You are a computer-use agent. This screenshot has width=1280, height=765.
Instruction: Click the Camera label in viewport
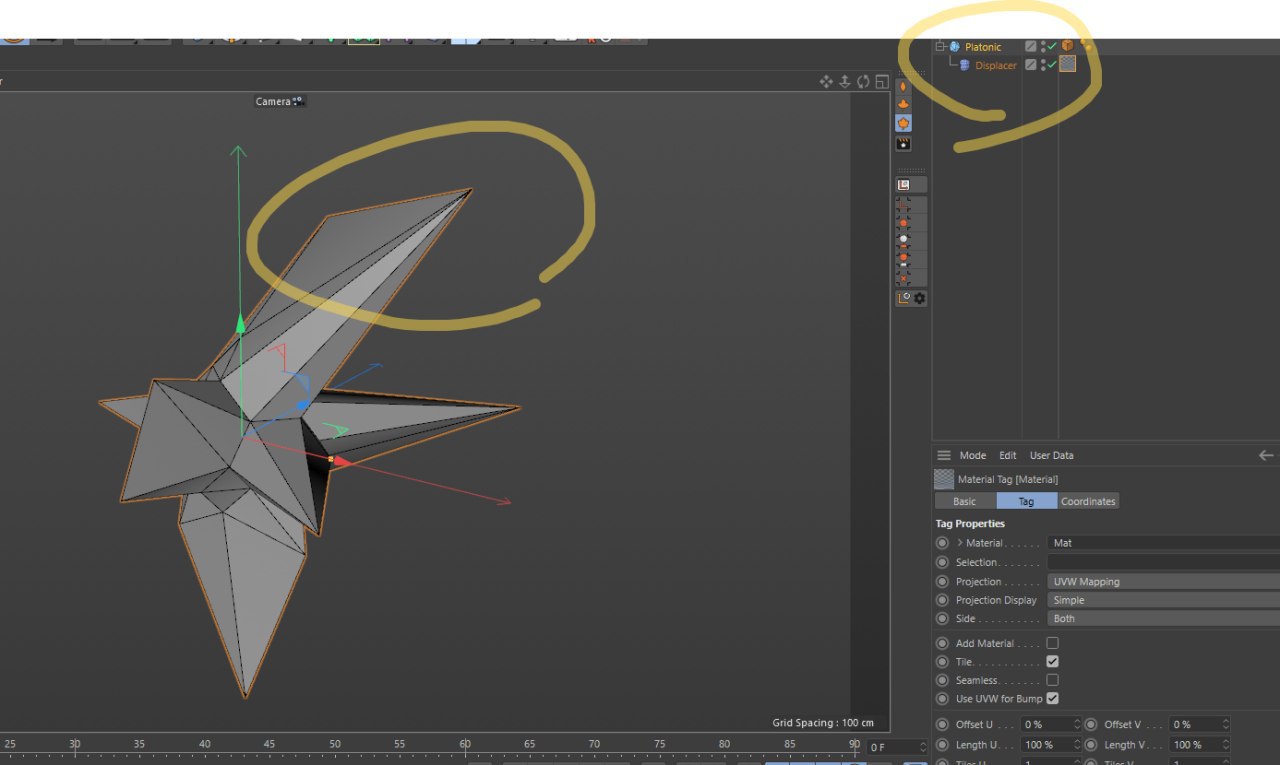pos(272,101)
